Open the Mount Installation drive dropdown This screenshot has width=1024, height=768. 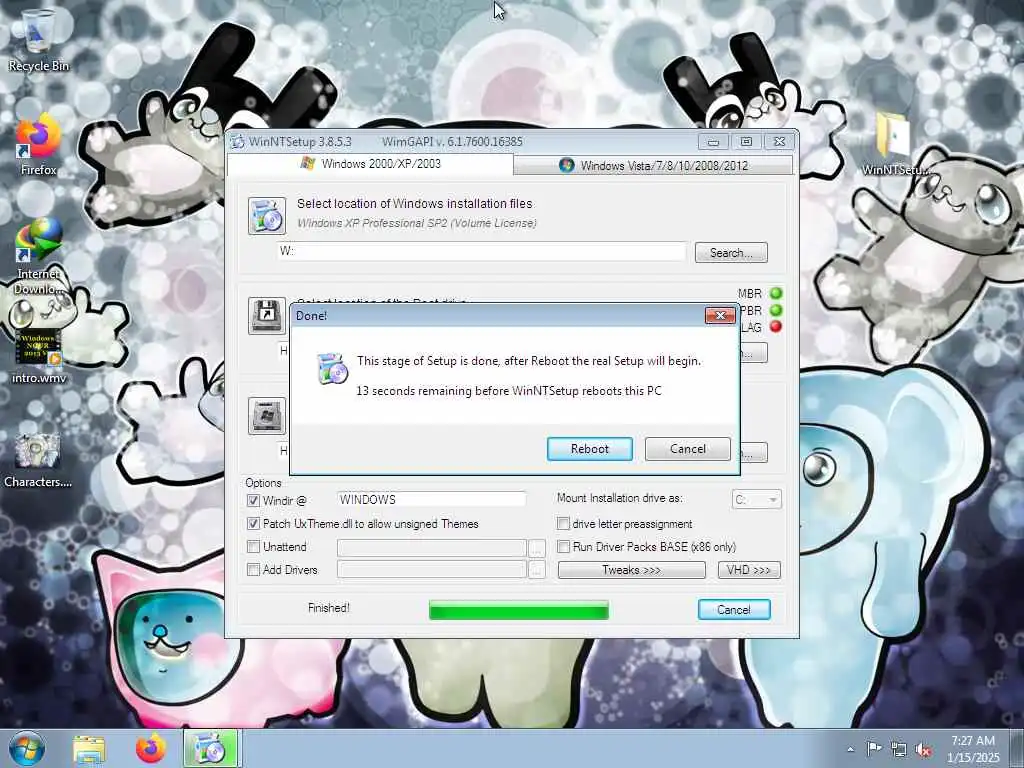tap(757, 500)
